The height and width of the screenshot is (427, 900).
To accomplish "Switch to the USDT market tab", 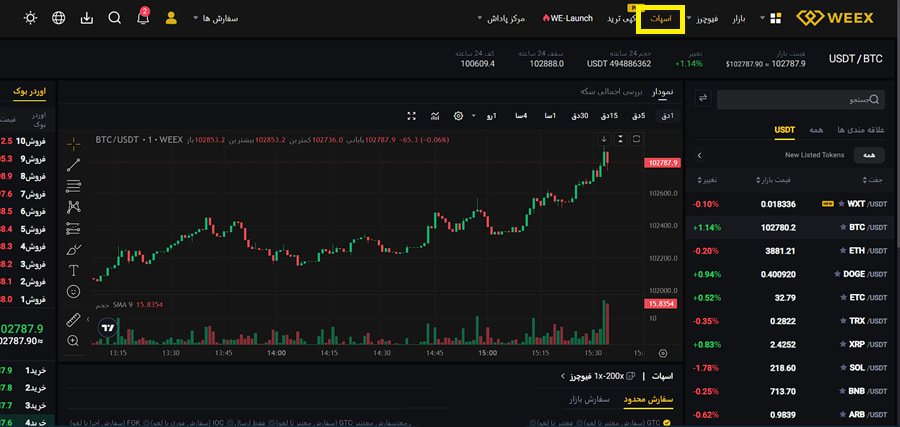I will 784,130.
